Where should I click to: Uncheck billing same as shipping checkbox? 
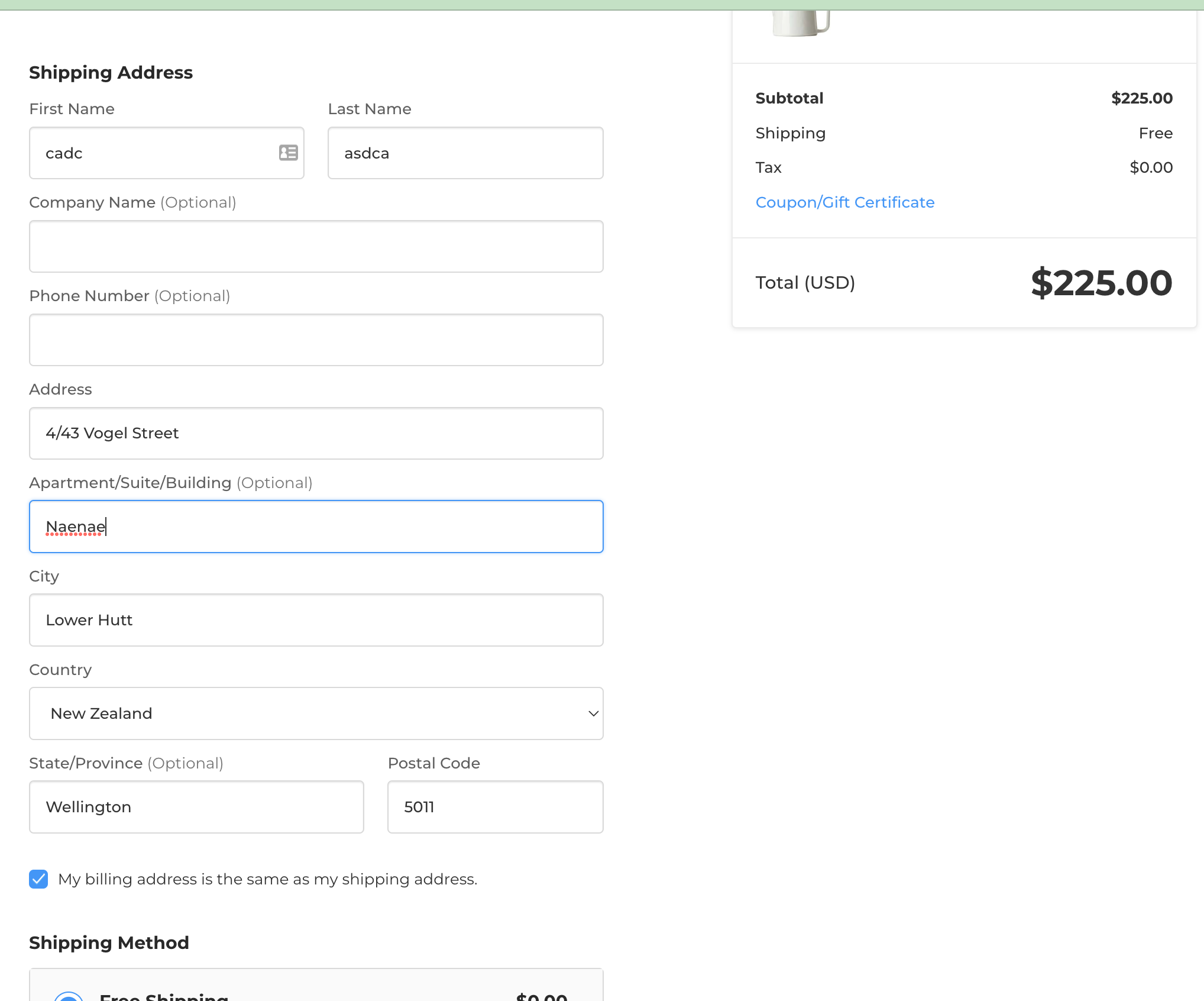click(38, 879)
